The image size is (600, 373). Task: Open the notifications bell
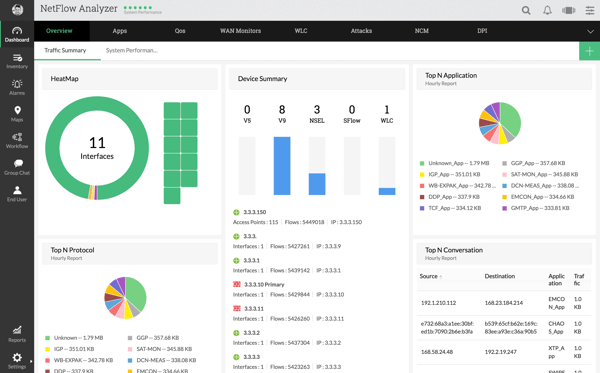(x=547, y=10)
